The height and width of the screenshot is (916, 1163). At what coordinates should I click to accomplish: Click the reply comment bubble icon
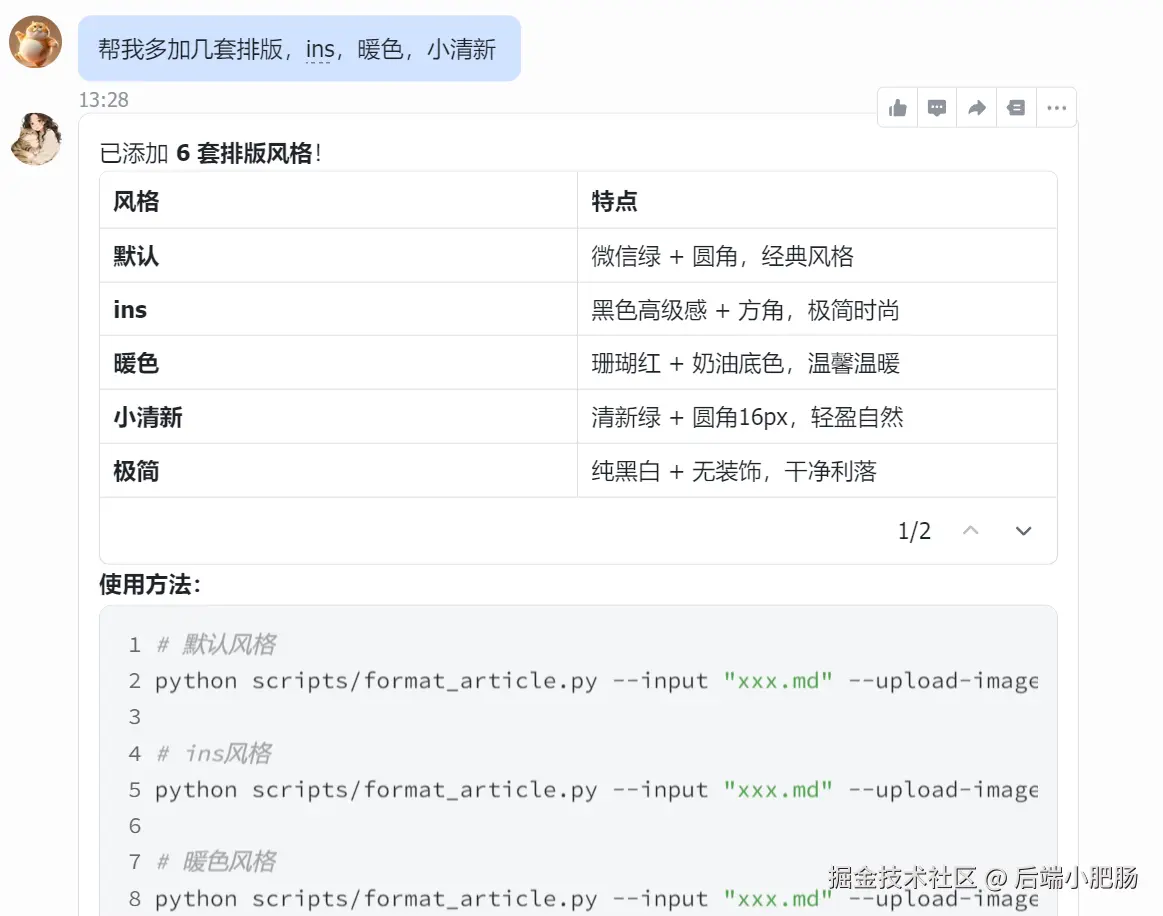click(937, 108)
